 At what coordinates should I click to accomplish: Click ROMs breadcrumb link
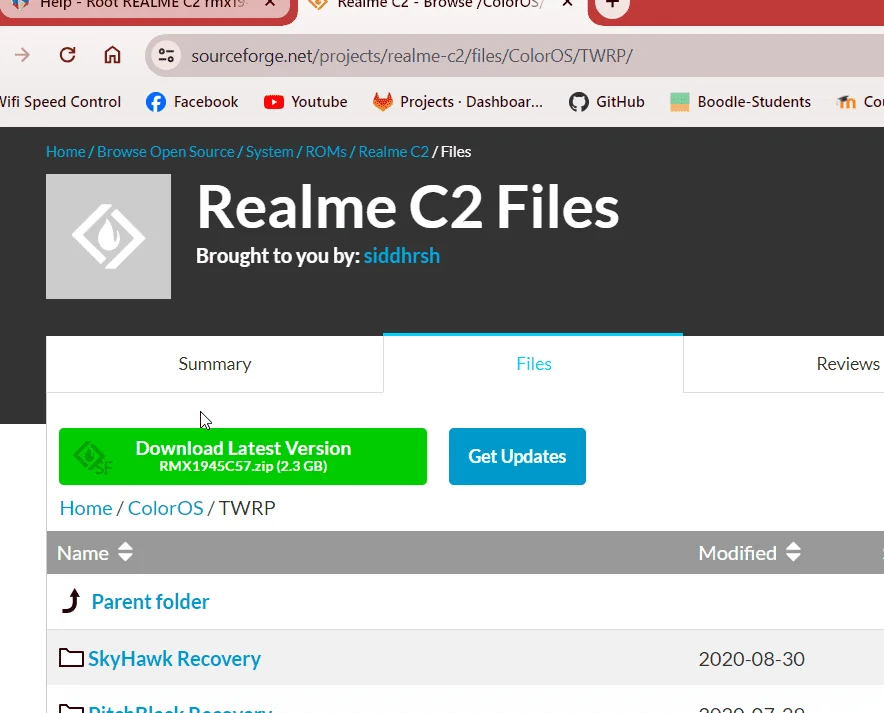[x=326, y=152]
